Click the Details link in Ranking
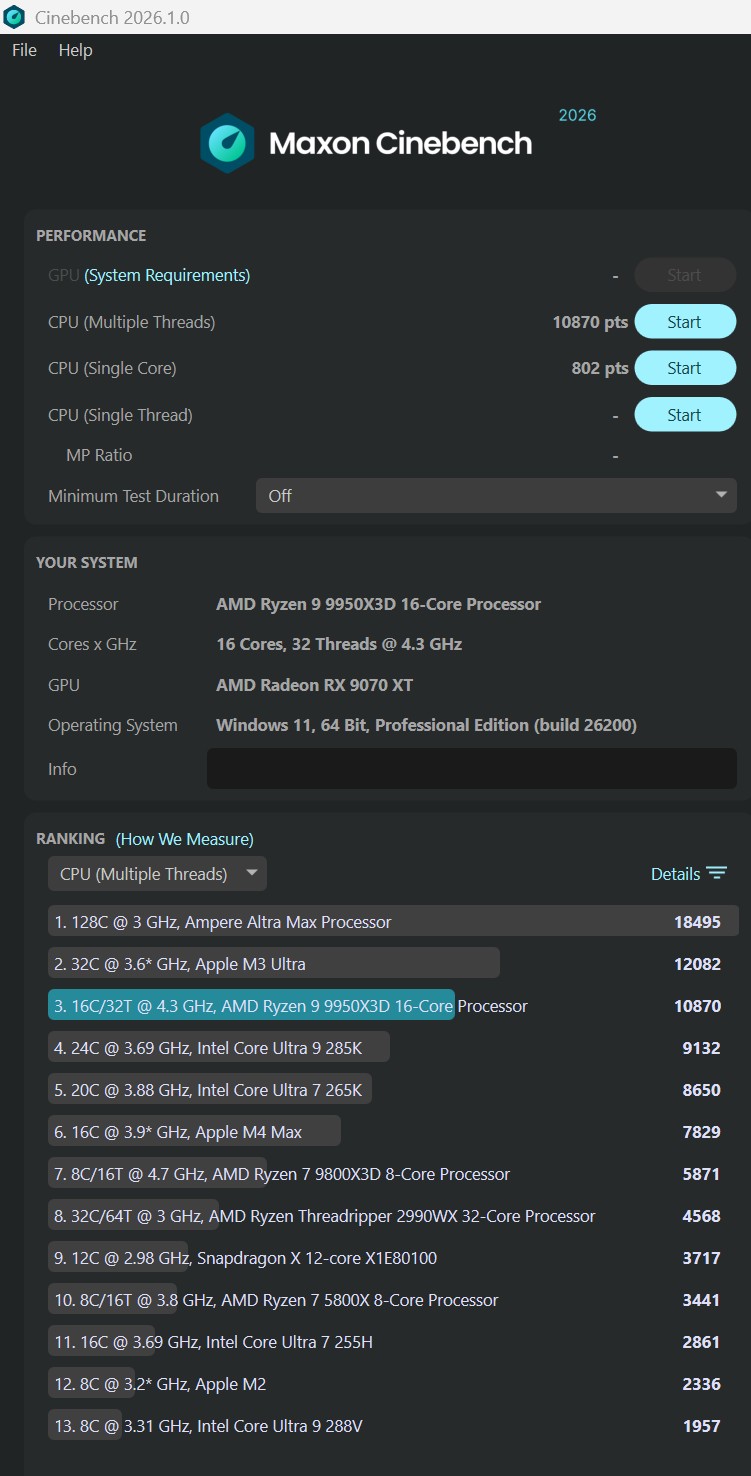This screenshot has height=1476, width=751. tap(675, 874)
